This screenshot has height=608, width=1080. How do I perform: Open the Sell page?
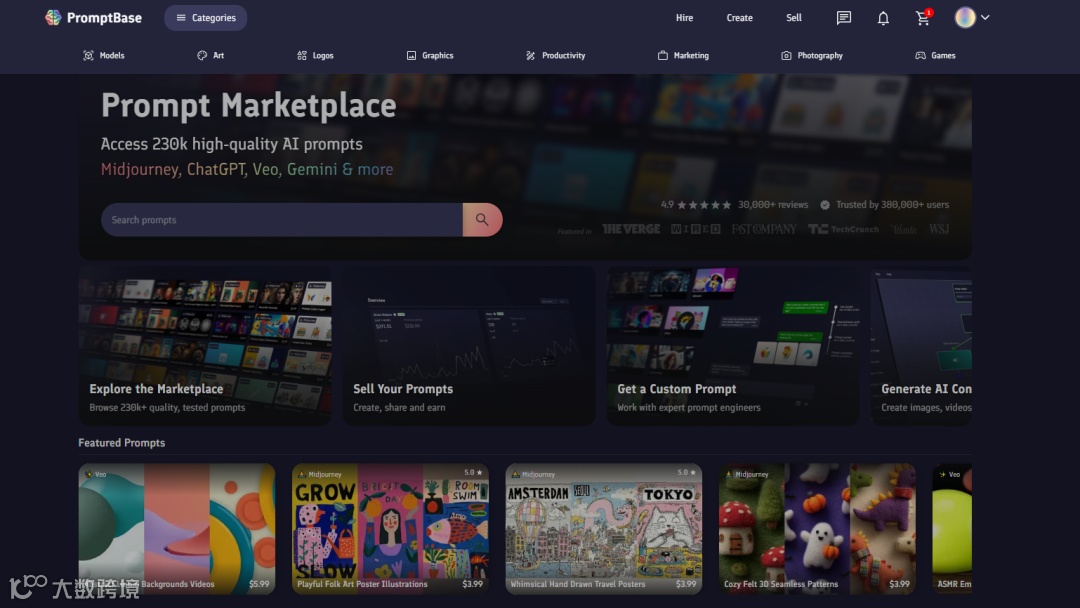pos(793,18)
